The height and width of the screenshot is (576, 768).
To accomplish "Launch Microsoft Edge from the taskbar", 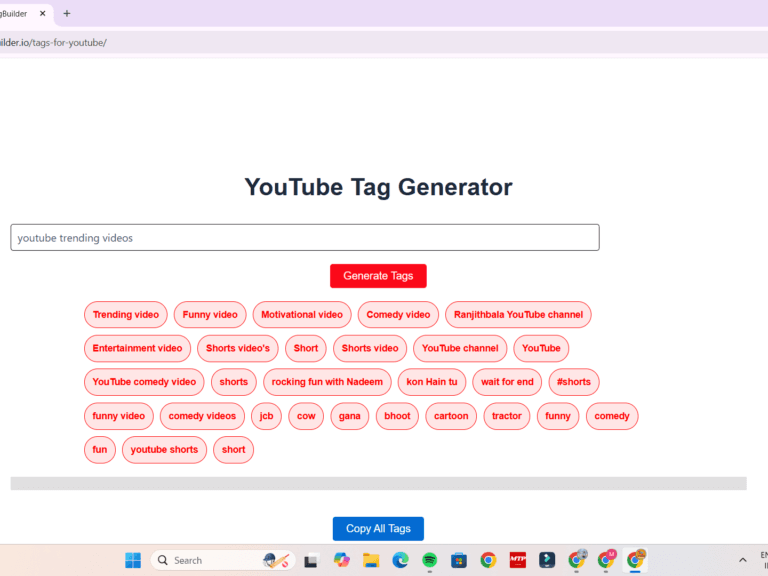I will coord(400,560).
